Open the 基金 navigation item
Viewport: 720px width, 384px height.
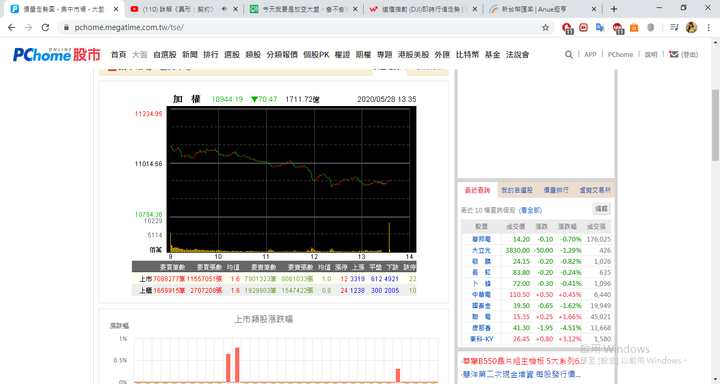pos(493,55)
